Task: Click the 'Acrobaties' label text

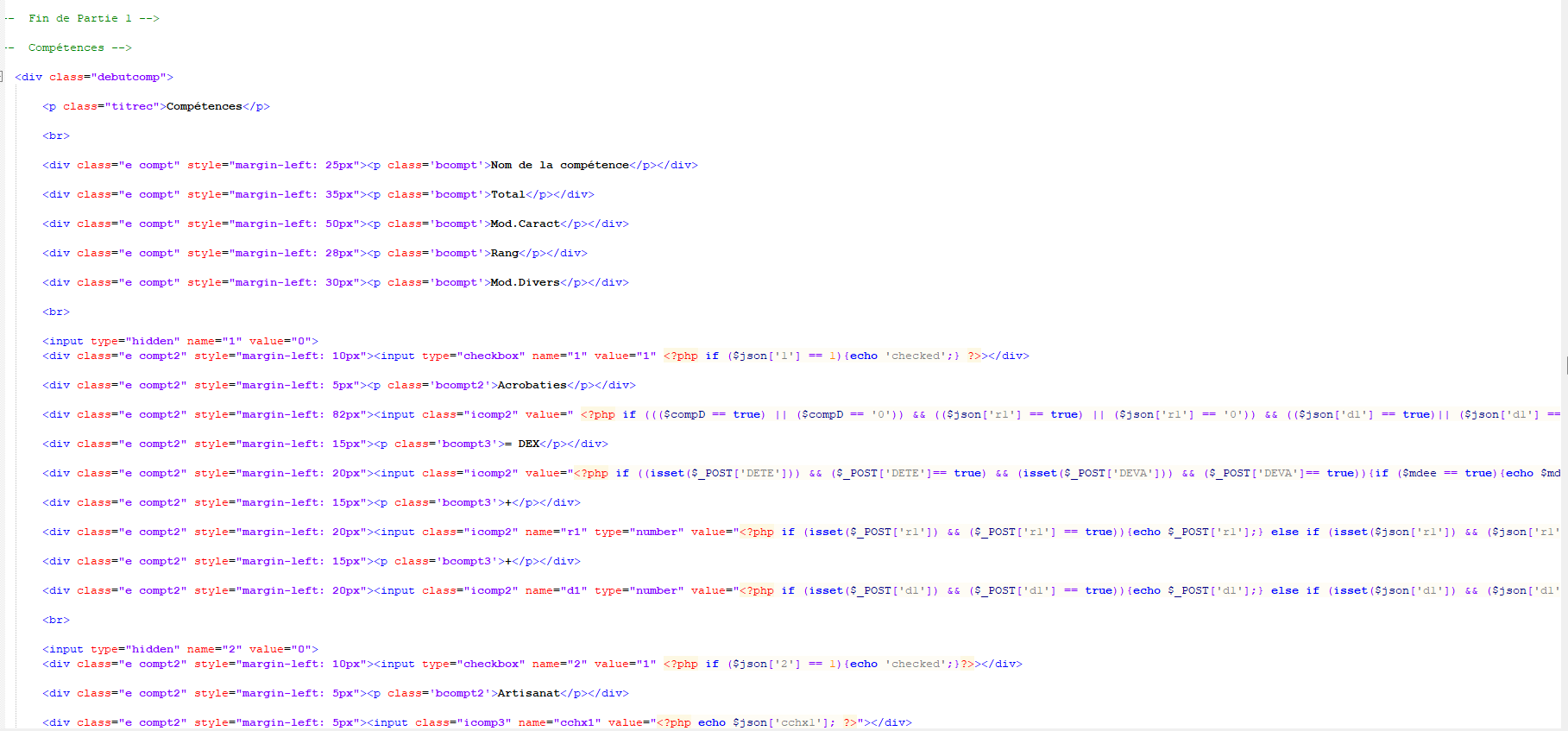Action: (532, 385)
